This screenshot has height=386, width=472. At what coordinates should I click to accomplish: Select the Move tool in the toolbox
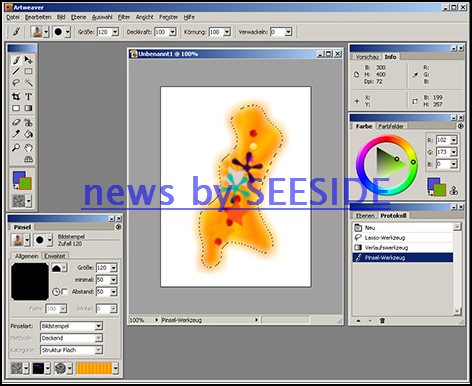pos(29,60)
